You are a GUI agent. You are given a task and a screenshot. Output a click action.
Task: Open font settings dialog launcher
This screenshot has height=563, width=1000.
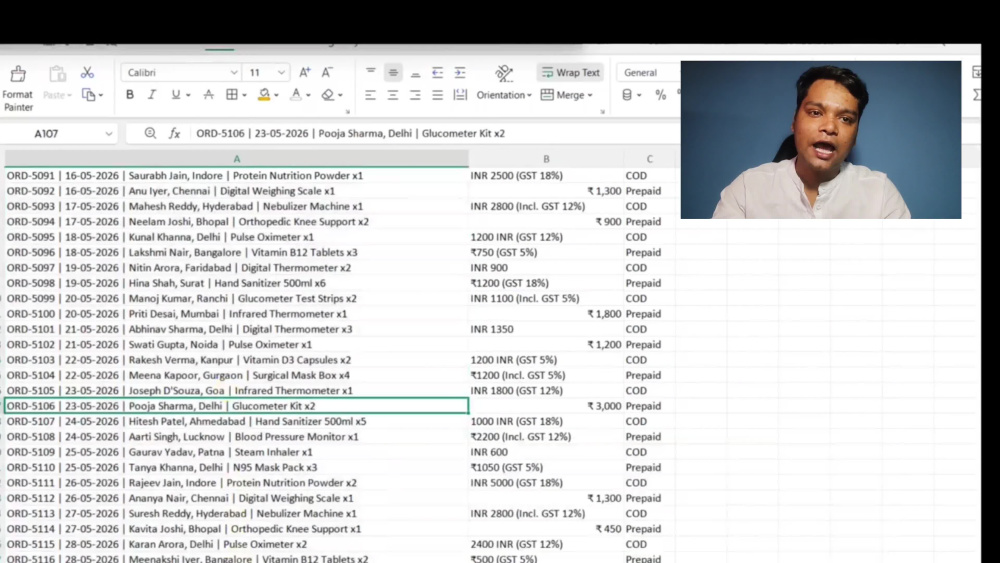click(348, 112)
